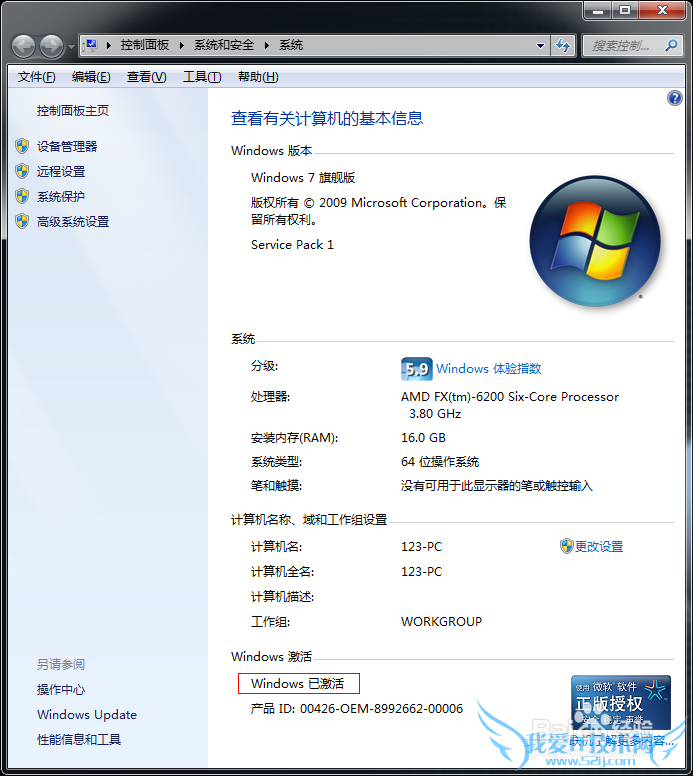Maximize the System window
Viewport: 693px width, 776px height.
click(x=625, y=10)
